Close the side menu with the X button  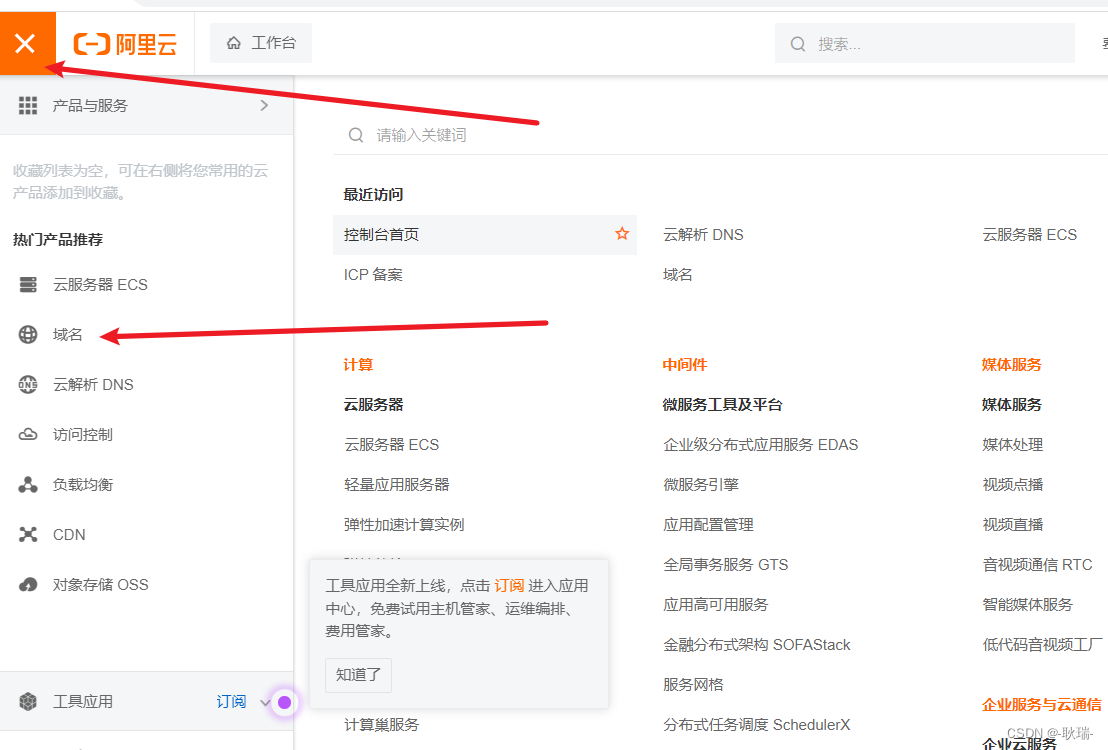point(27,43)
